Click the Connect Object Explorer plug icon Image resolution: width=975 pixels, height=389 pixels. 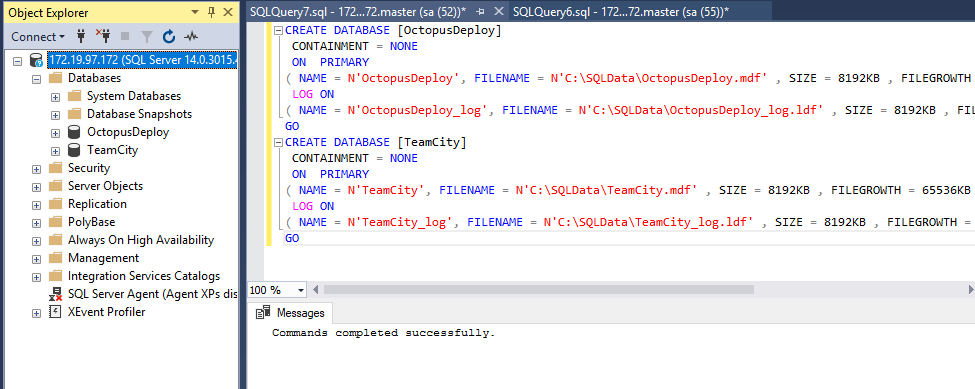81,37
